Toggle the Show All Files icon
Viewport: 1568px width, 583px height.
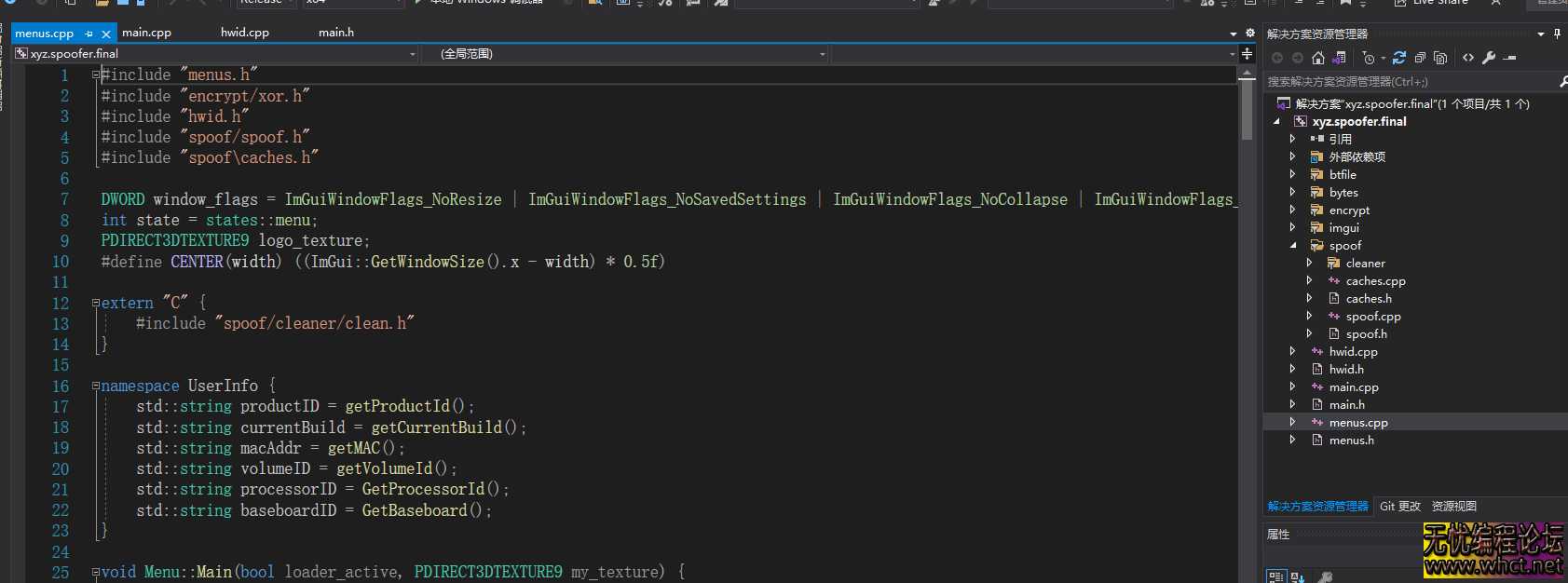click(1440, 58)
